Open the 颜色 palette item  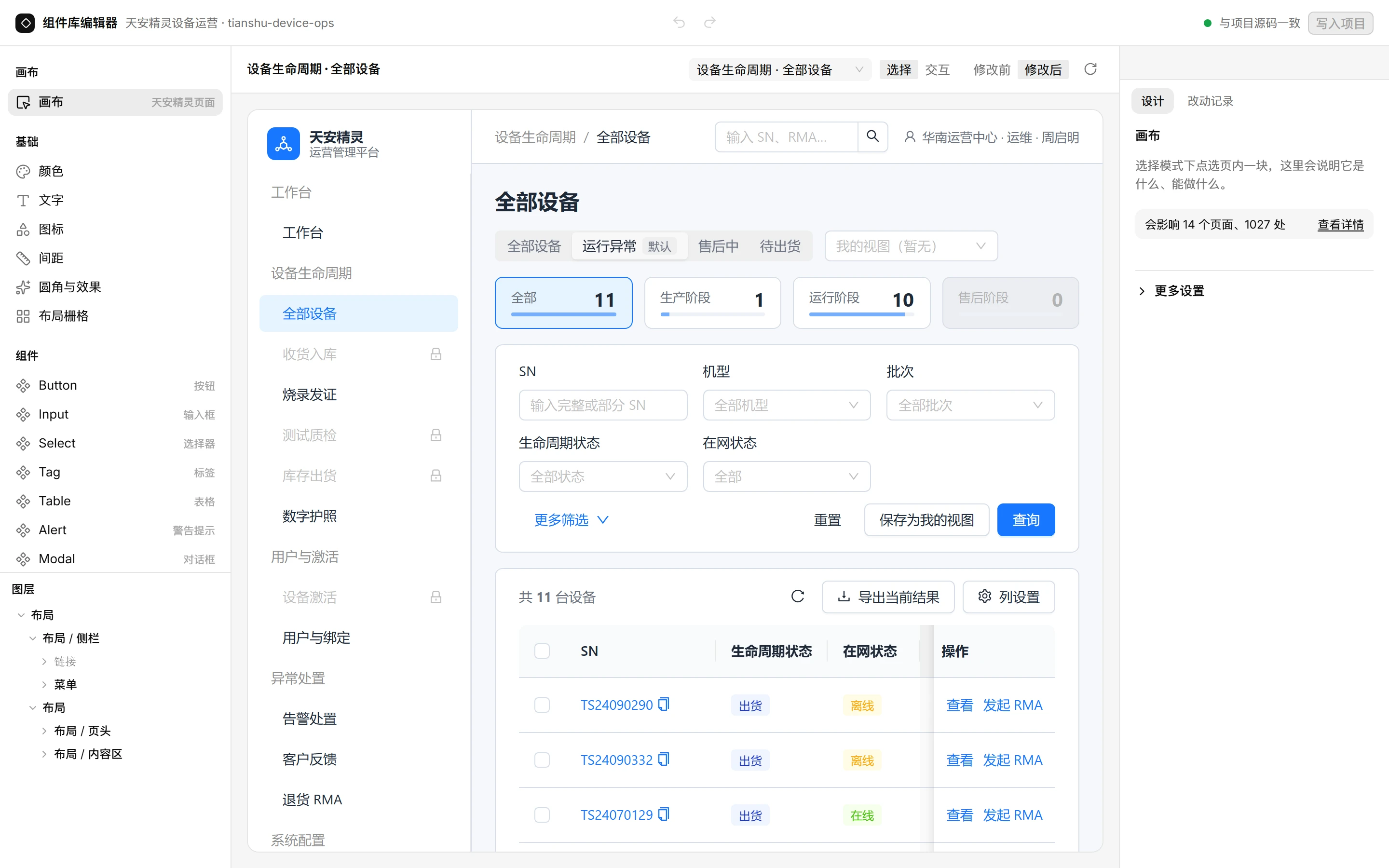pyautogui.click(x=115, y=171)
